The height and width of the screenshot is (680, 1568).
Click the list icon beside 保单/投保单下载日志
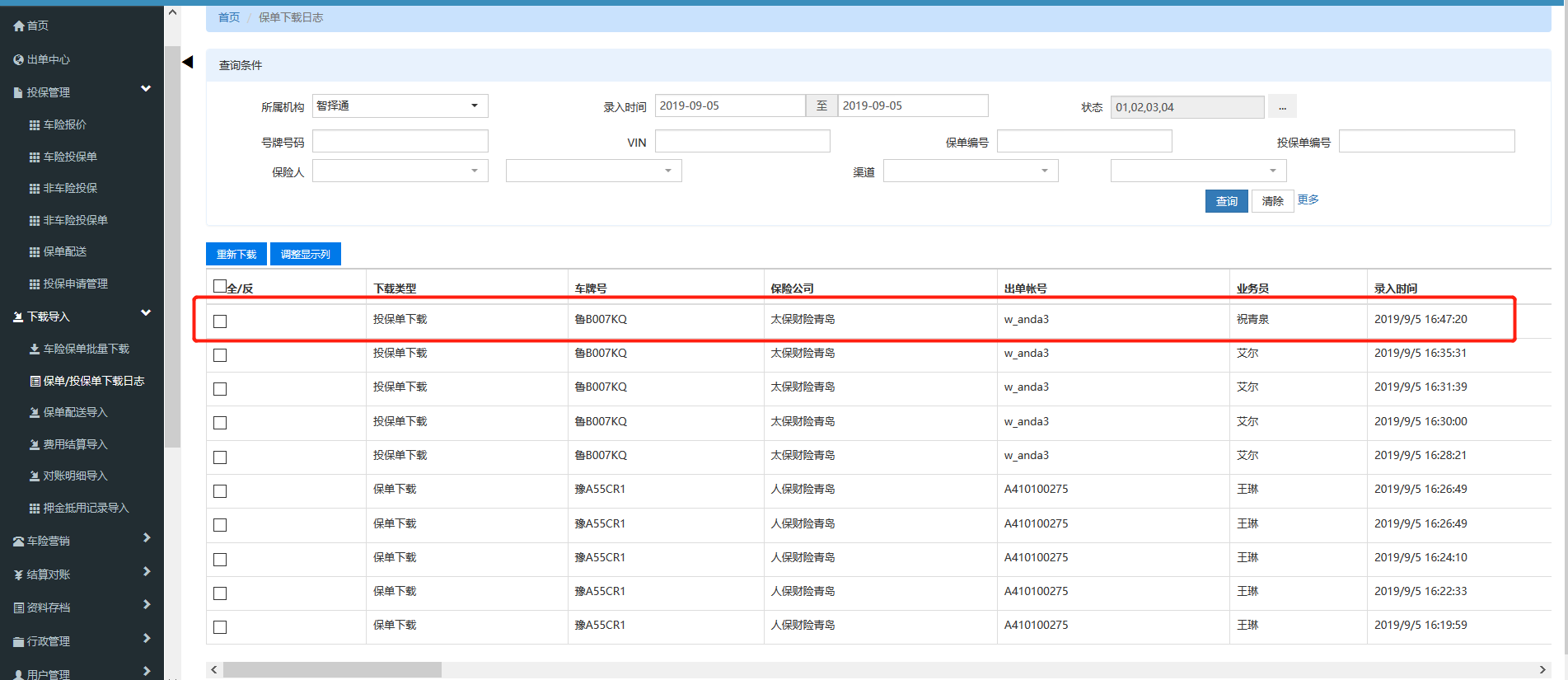coord(35,382)
